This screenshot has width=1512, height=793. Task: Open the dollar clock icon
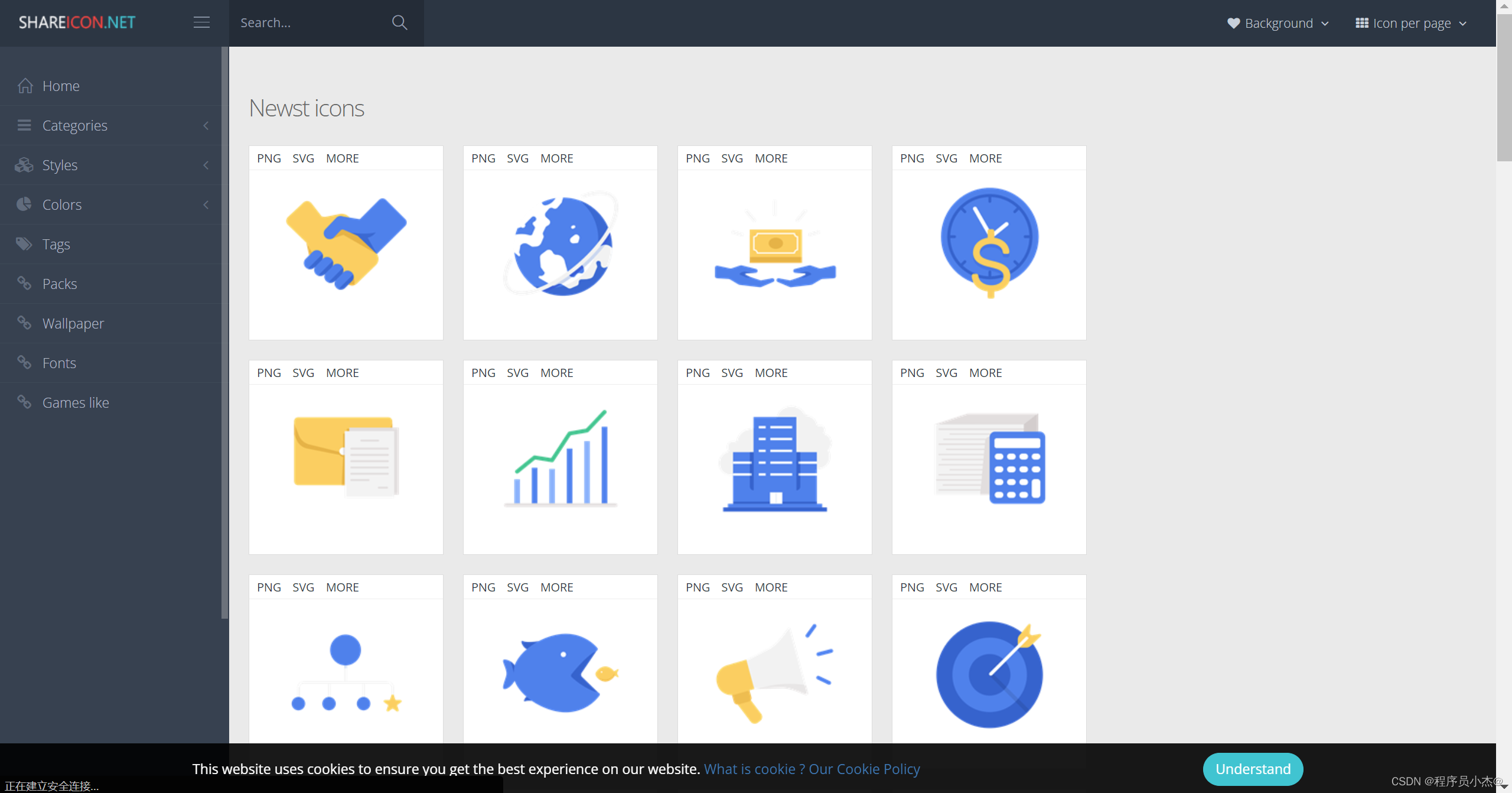[x=989, y=243]
